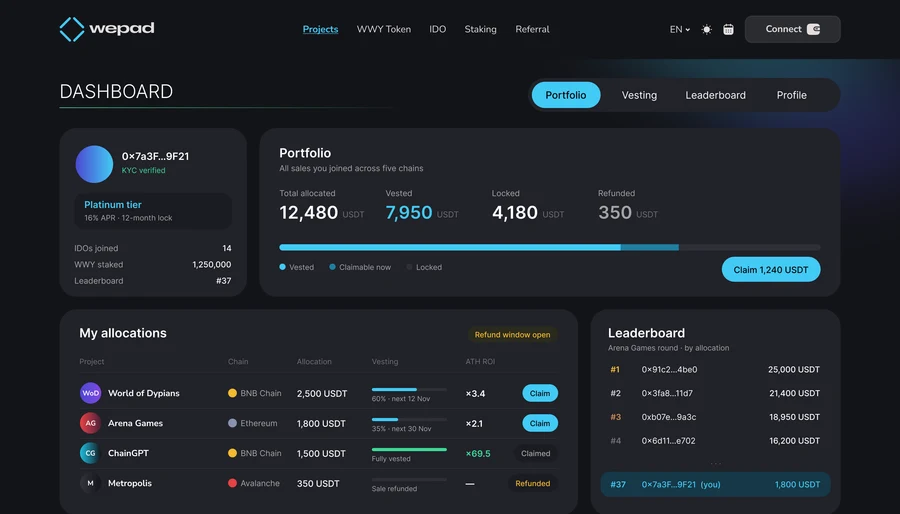Click the Vesting column header
This screenshot has width=900, height=514.
click(385, 361)
